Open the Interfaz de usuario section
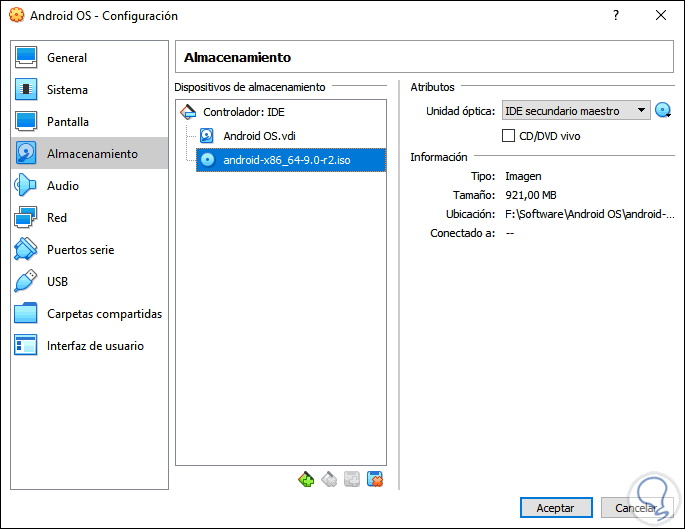 coord(95,346)
